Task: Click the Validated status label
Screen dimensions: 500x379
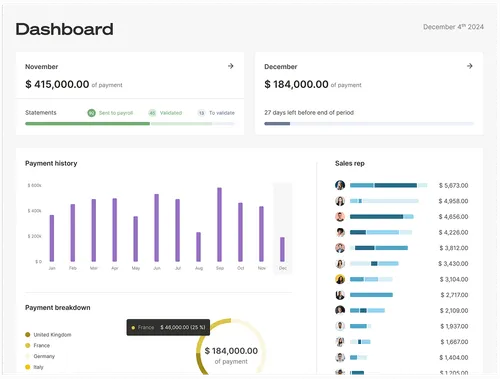Action: point(171,113)
